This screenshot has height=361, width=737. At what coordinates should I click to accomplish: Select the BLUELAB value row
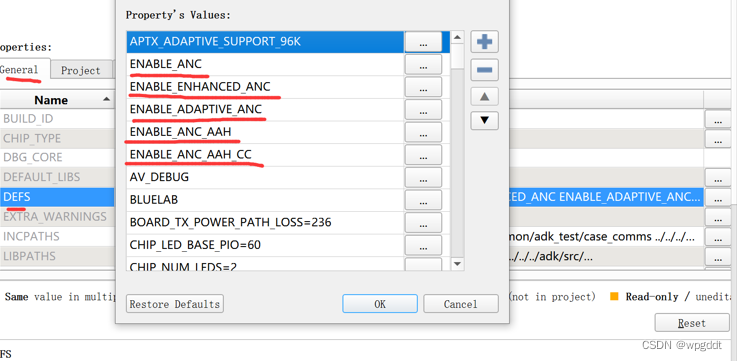coord(266,200)
